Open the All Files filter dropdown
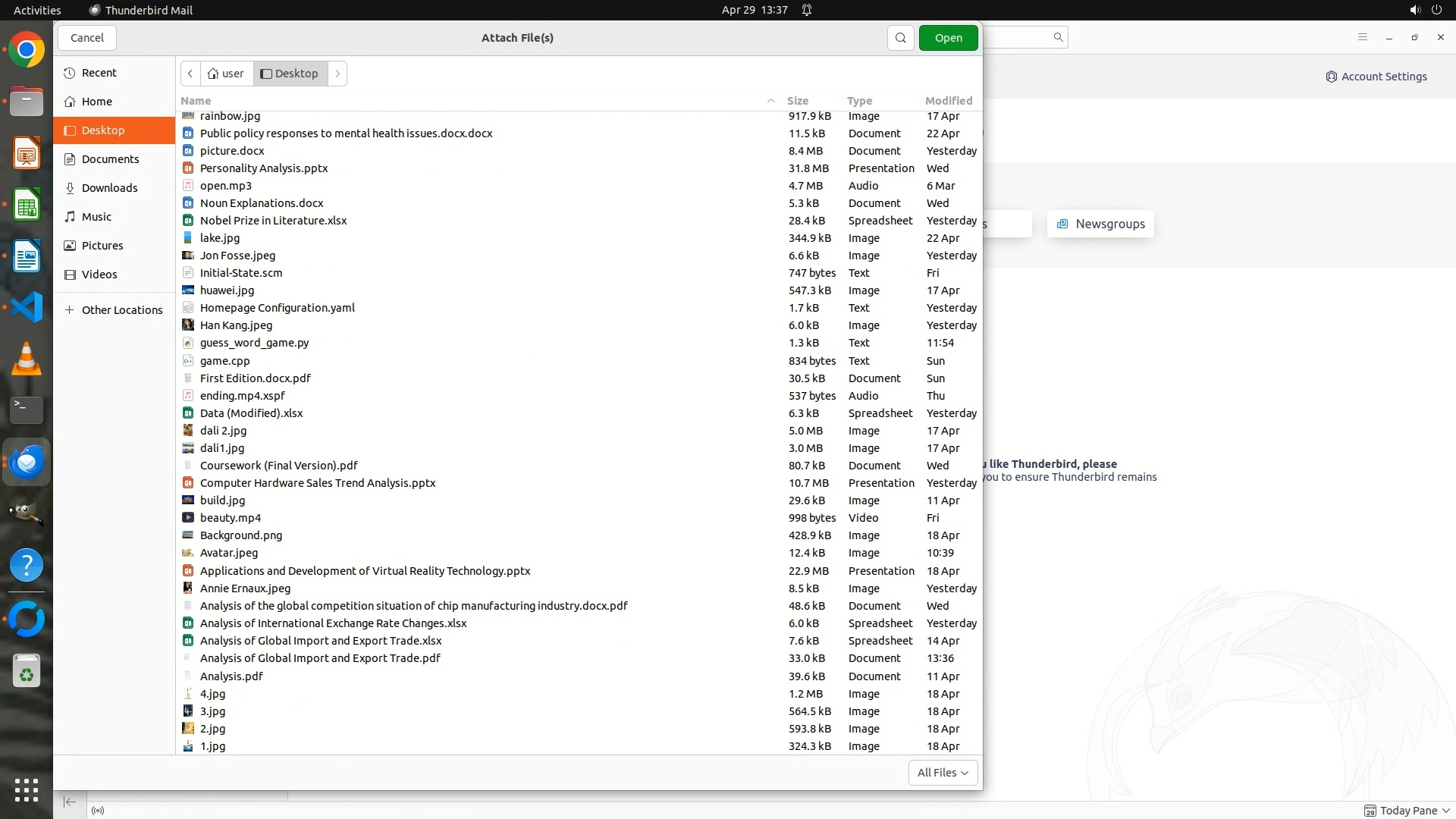Screen dimensions: 1456x819 (x=943, y=773)
